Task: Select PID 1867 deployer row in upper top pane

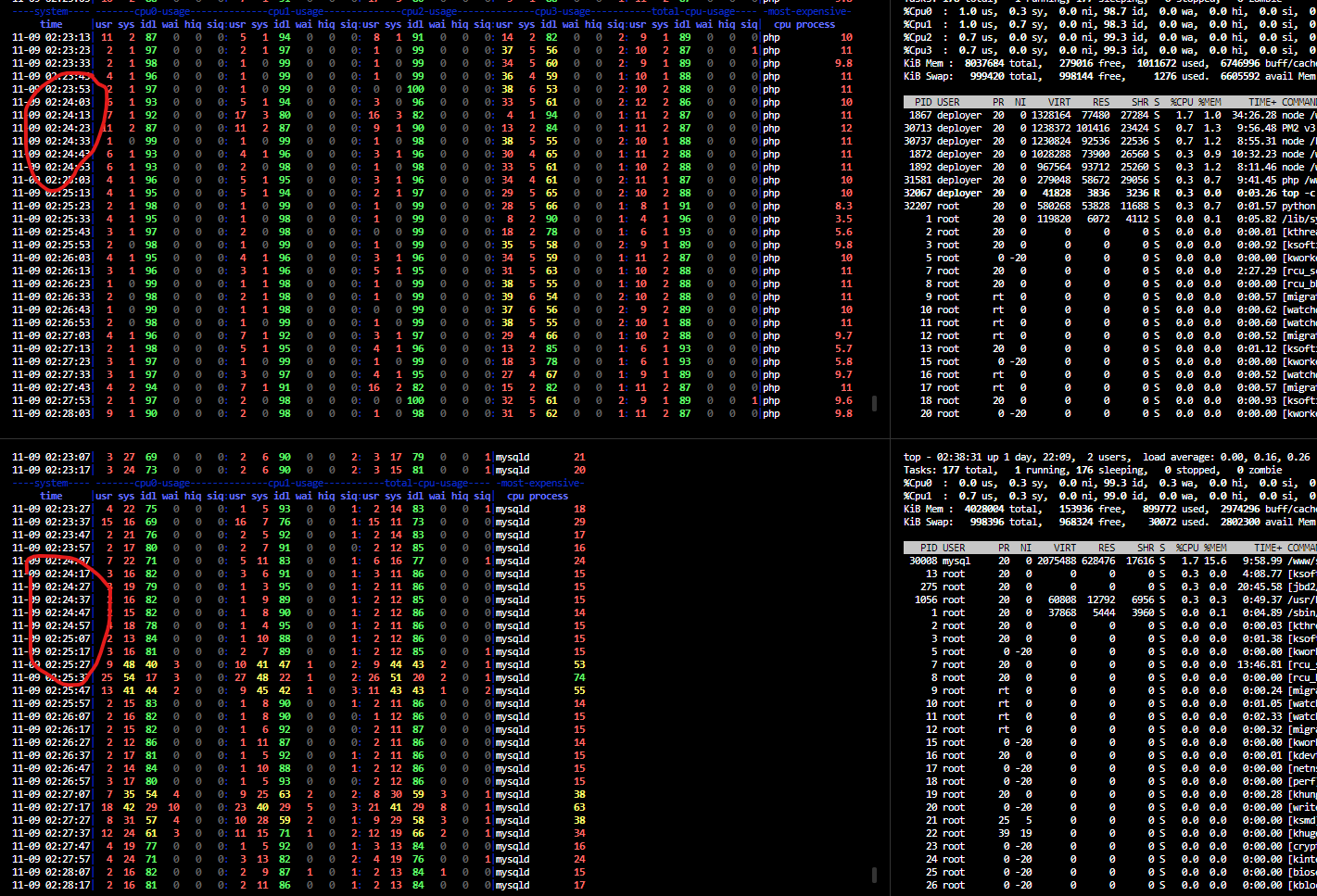Action: 1110,115
